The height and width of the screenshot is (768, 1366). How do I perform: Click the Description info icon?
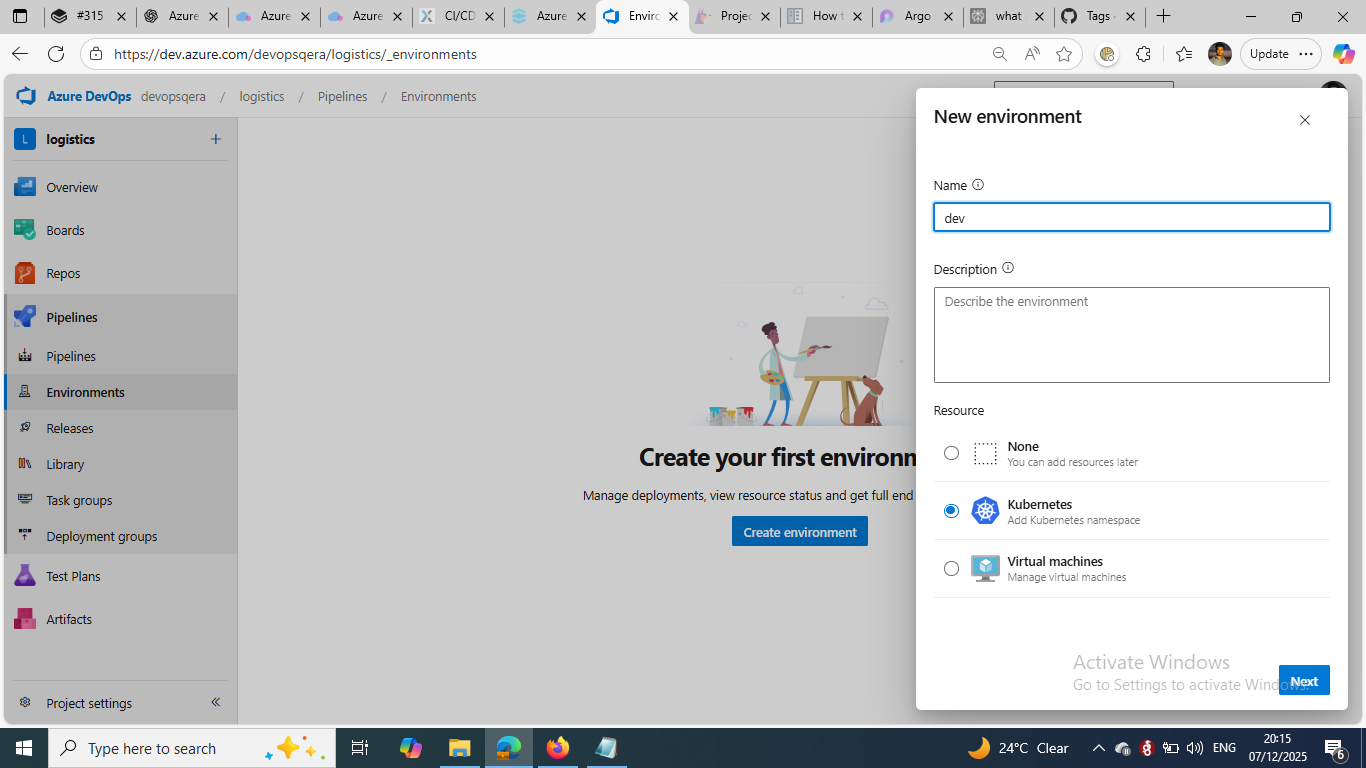1008,268
